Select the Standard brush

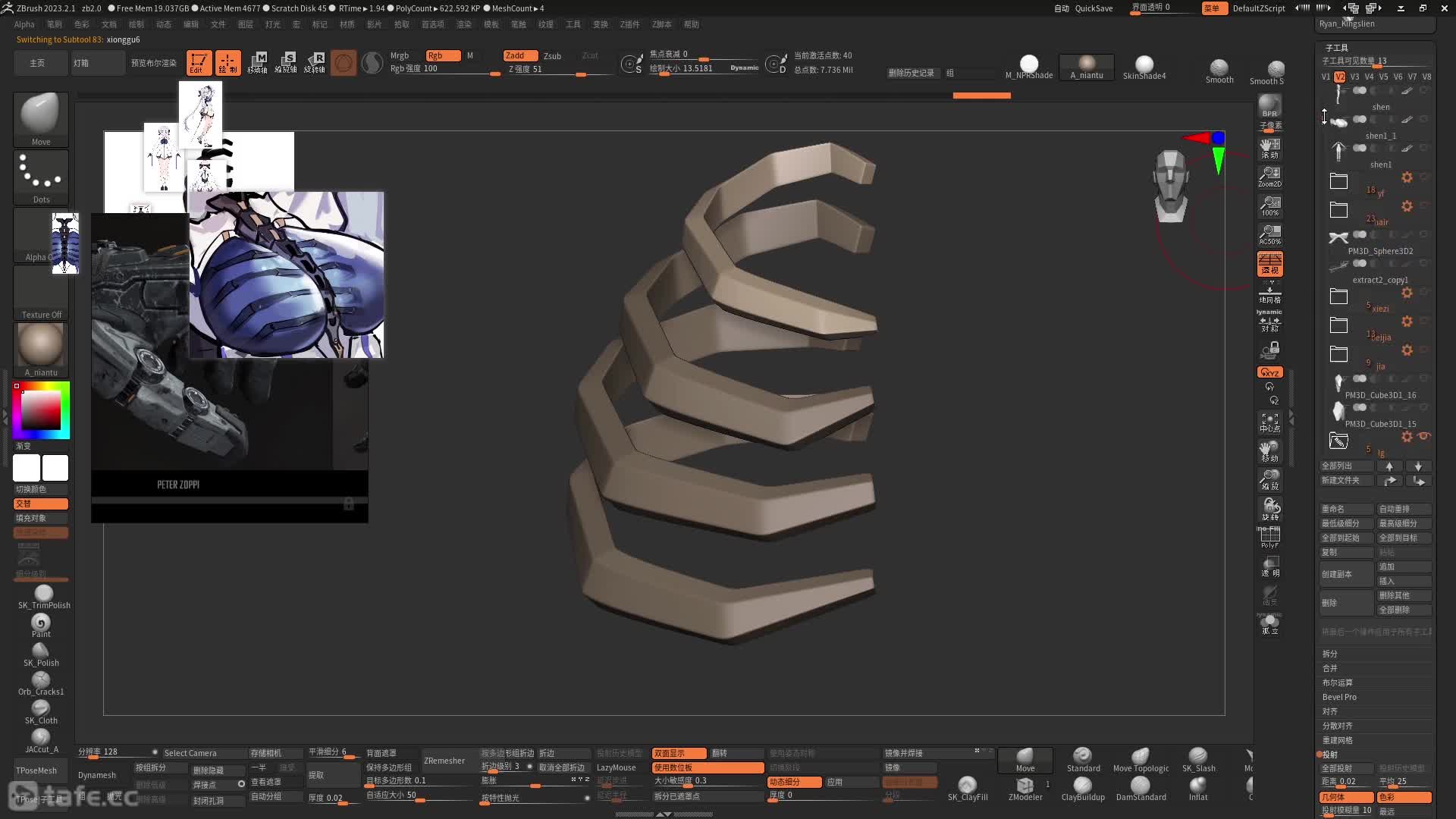(1083, 760)
